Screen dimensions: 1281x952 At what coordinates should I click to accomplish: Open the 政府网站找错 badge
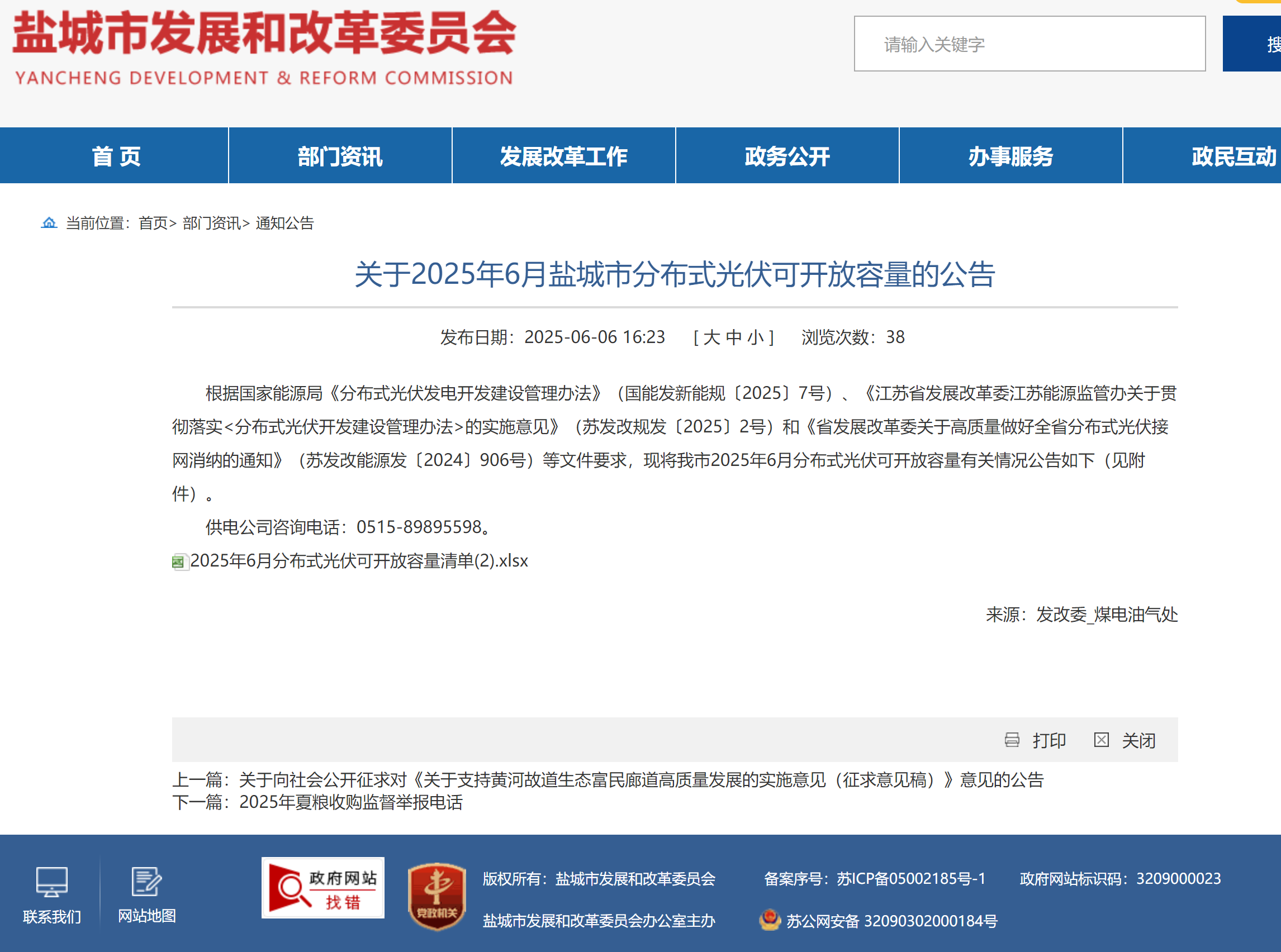[323, 887]
